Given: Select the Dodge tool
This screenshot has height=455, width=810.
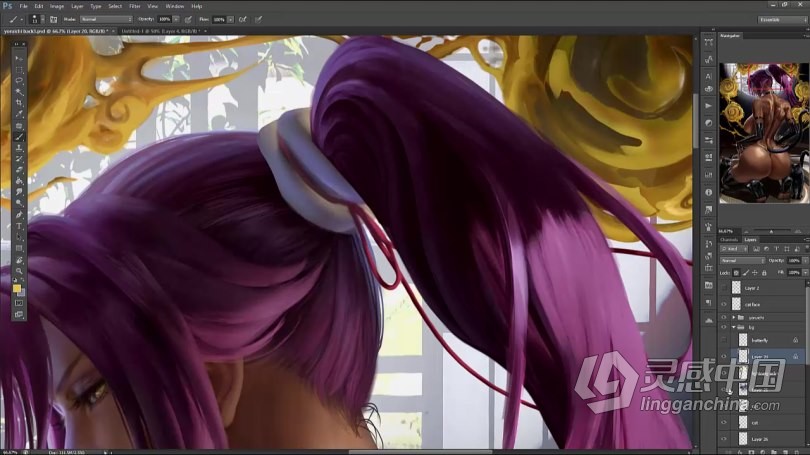Looking at the screenshot, I should click(x=19, y=203).
